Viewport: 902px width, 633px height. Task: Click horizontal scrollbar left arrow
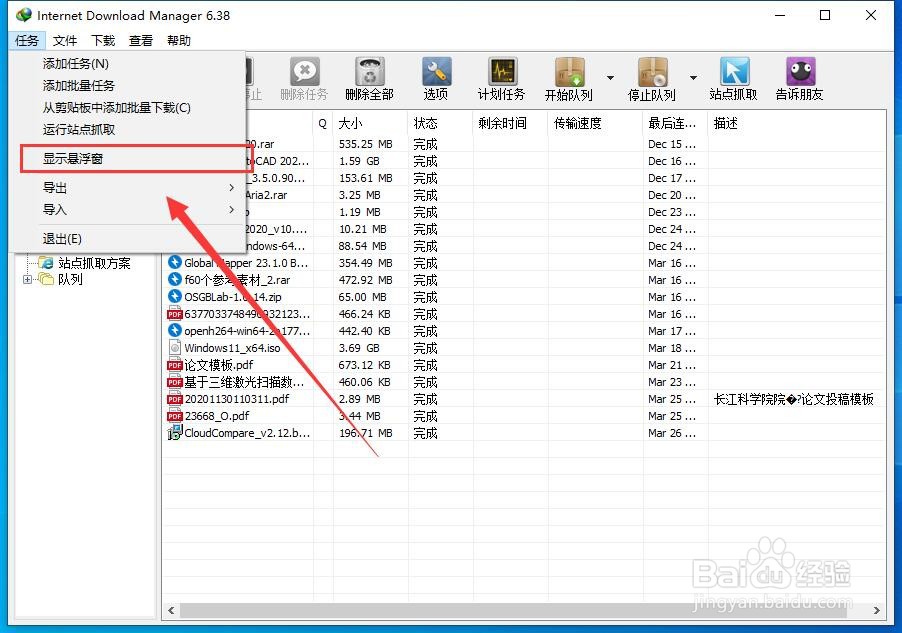pyautogui.click(x=171, y=610)
